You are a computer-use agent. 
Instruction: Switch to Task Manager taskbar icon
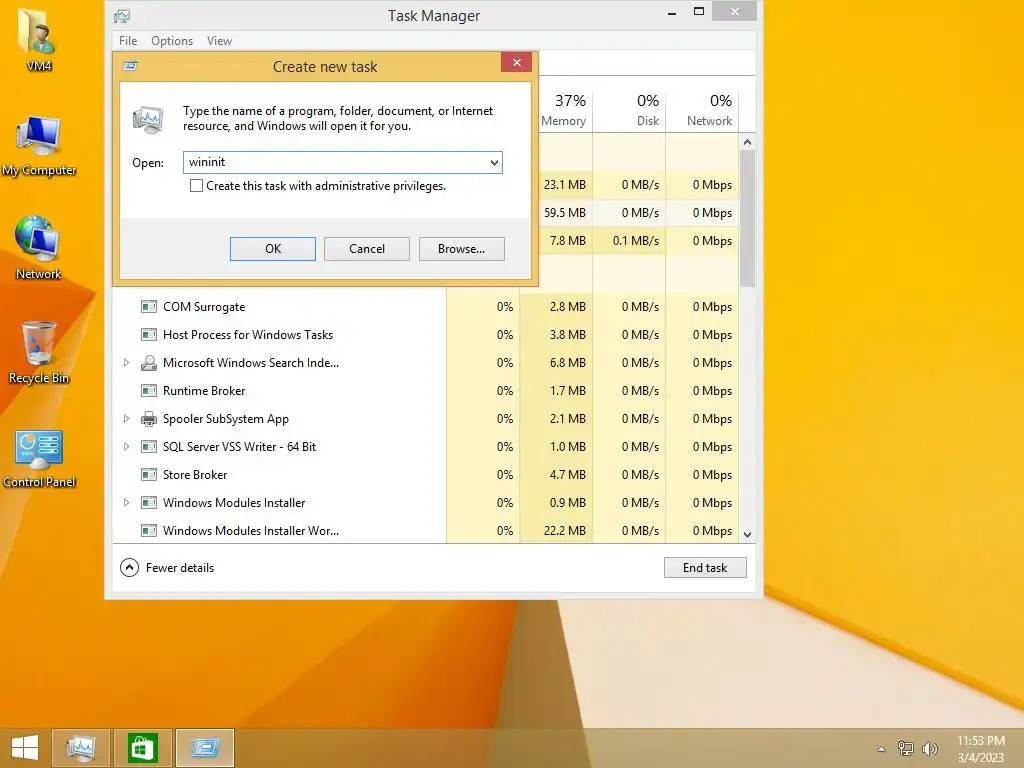(80, 748)
